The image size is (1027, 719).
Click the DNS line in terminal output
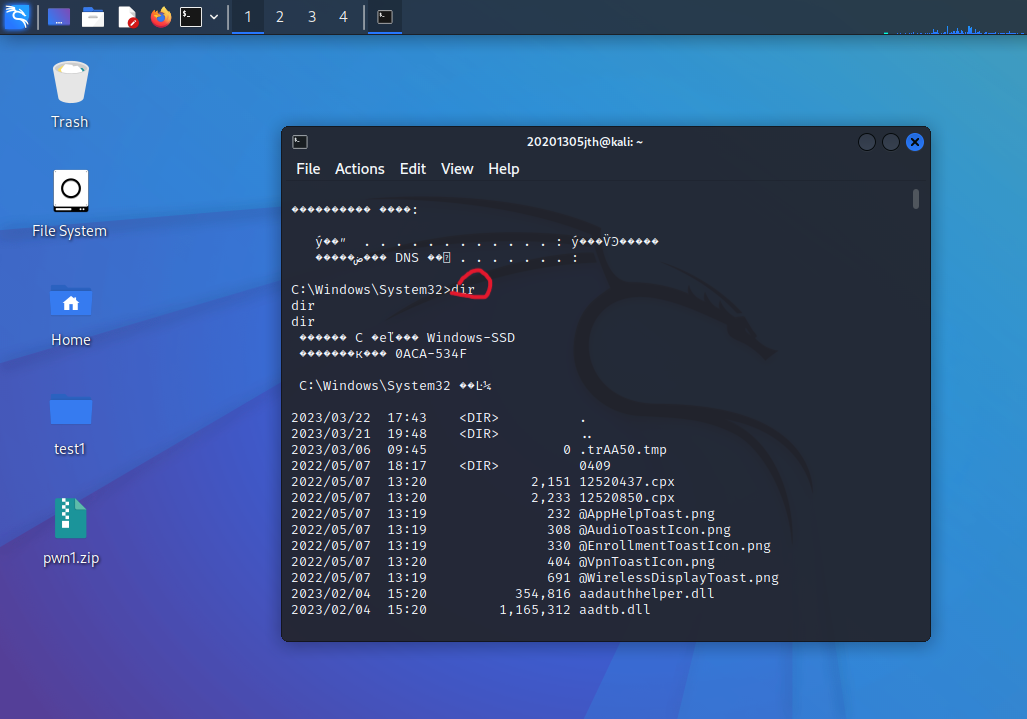pos(446,258)
